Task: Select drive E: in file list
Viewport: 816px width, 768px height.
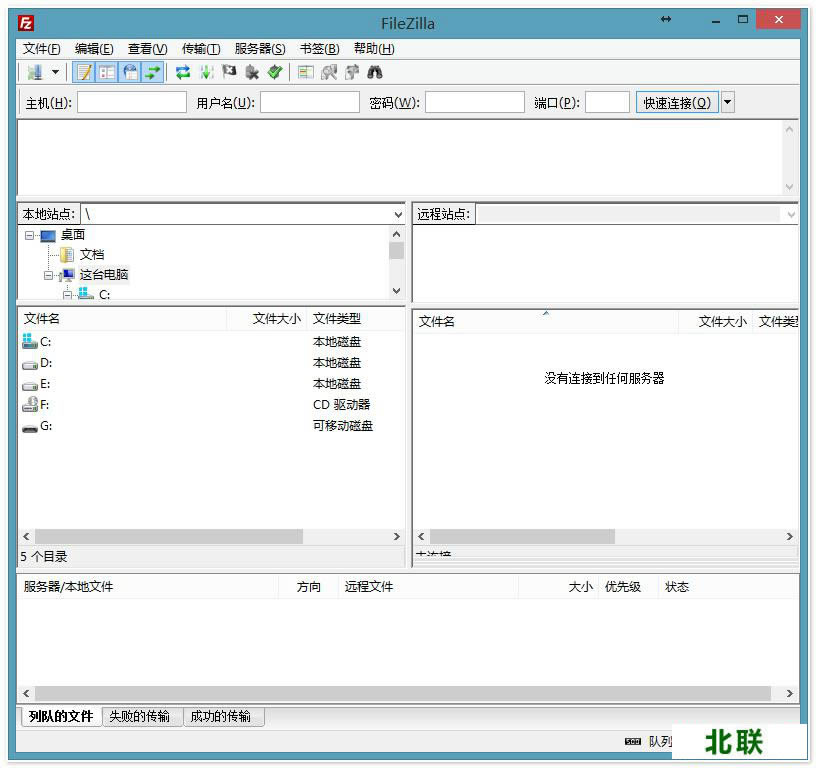Action: pyautogui.click(x=45, y=384)
